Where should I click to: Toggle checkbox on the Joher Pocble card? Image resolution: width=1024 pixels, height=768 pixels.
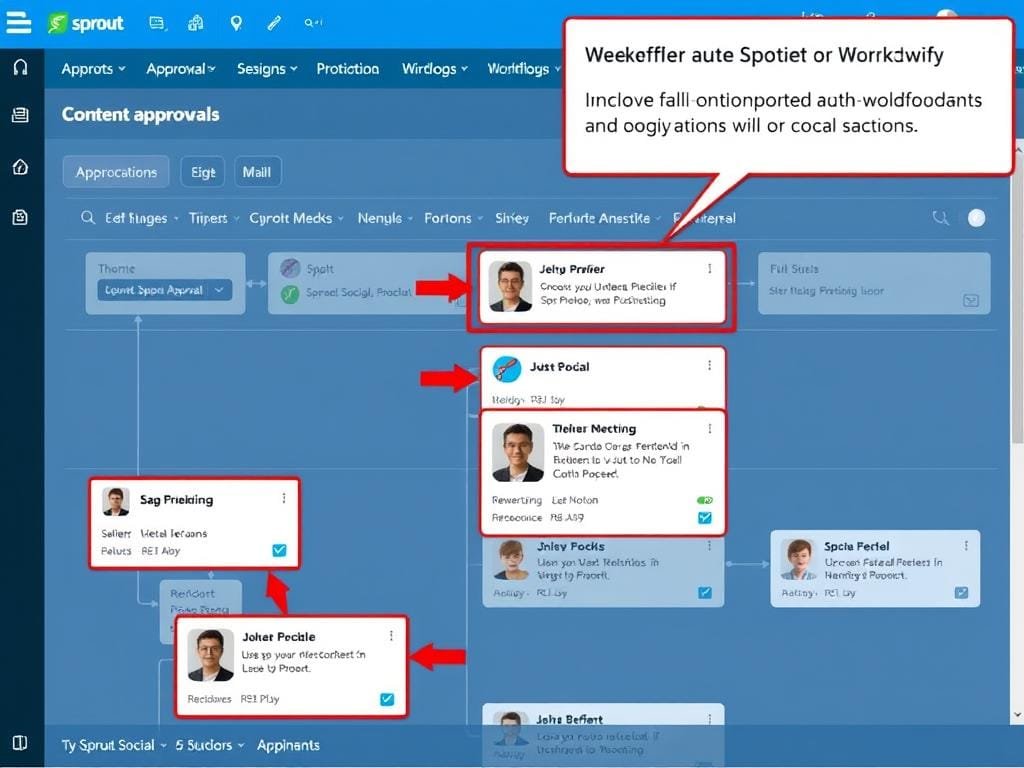point(387,699)
